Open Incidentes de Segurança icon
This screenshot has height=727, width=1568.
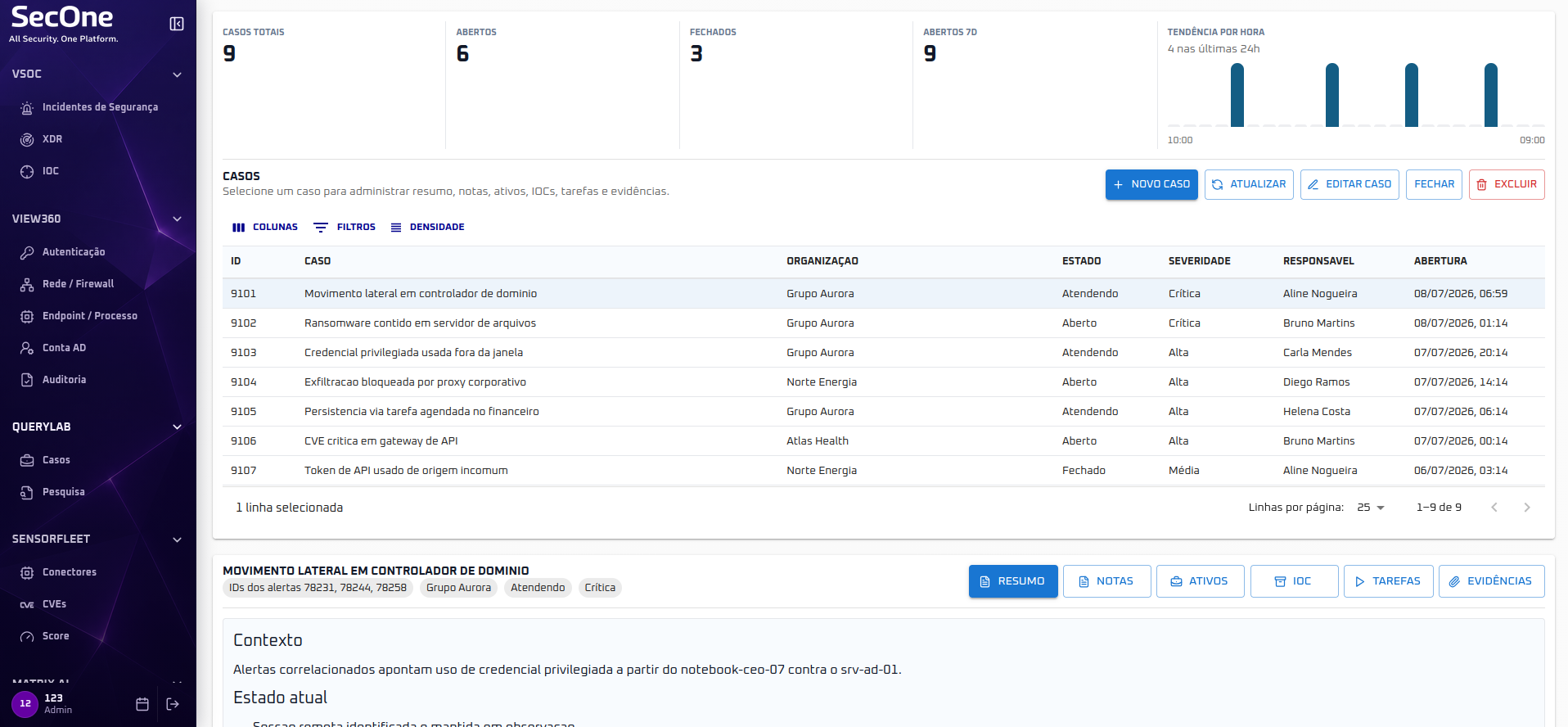[27, 107]
